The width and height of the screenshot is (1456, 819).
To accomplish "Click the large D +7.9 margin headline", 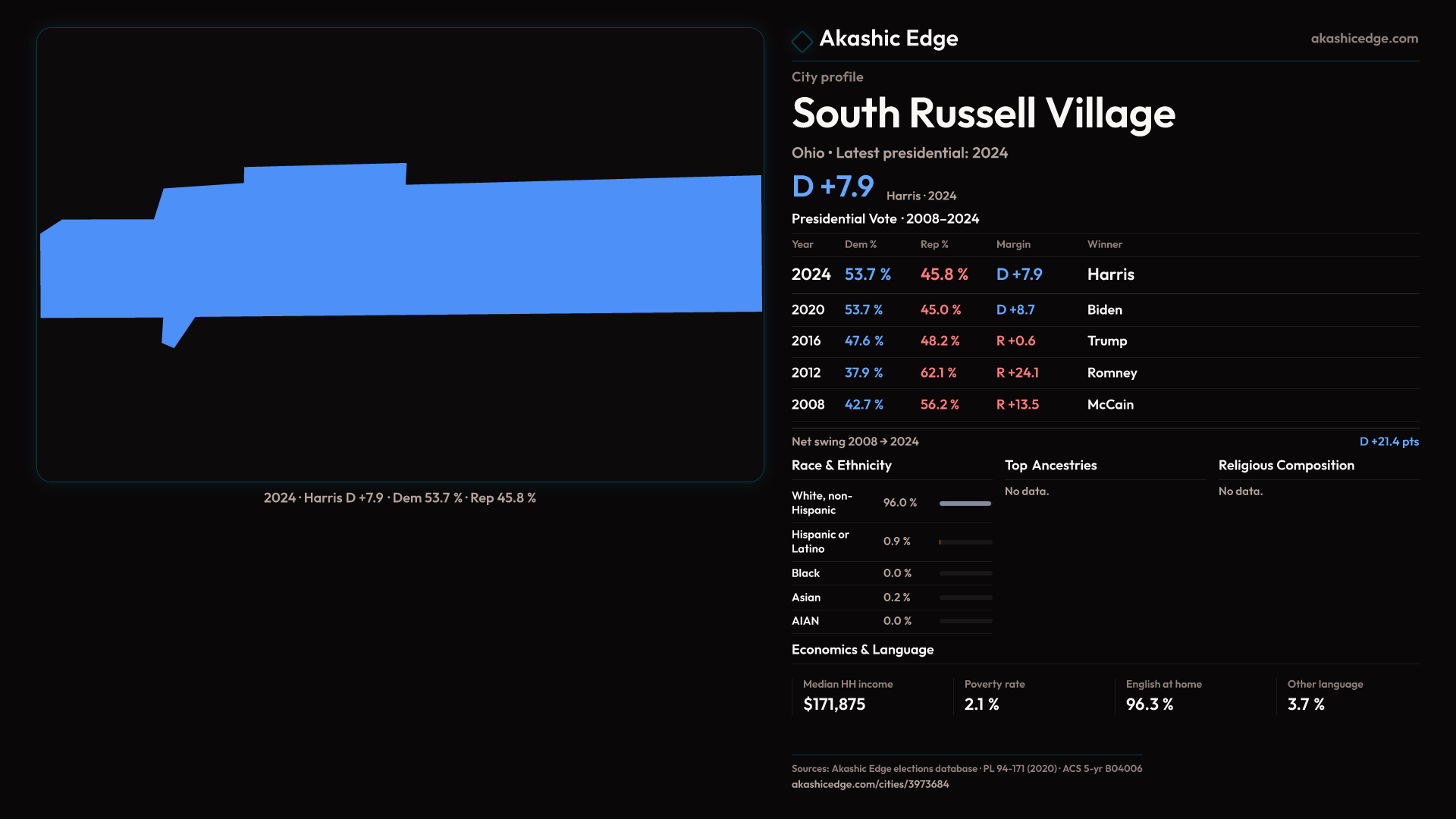I will pyautogui.click(x=833, y=187).
